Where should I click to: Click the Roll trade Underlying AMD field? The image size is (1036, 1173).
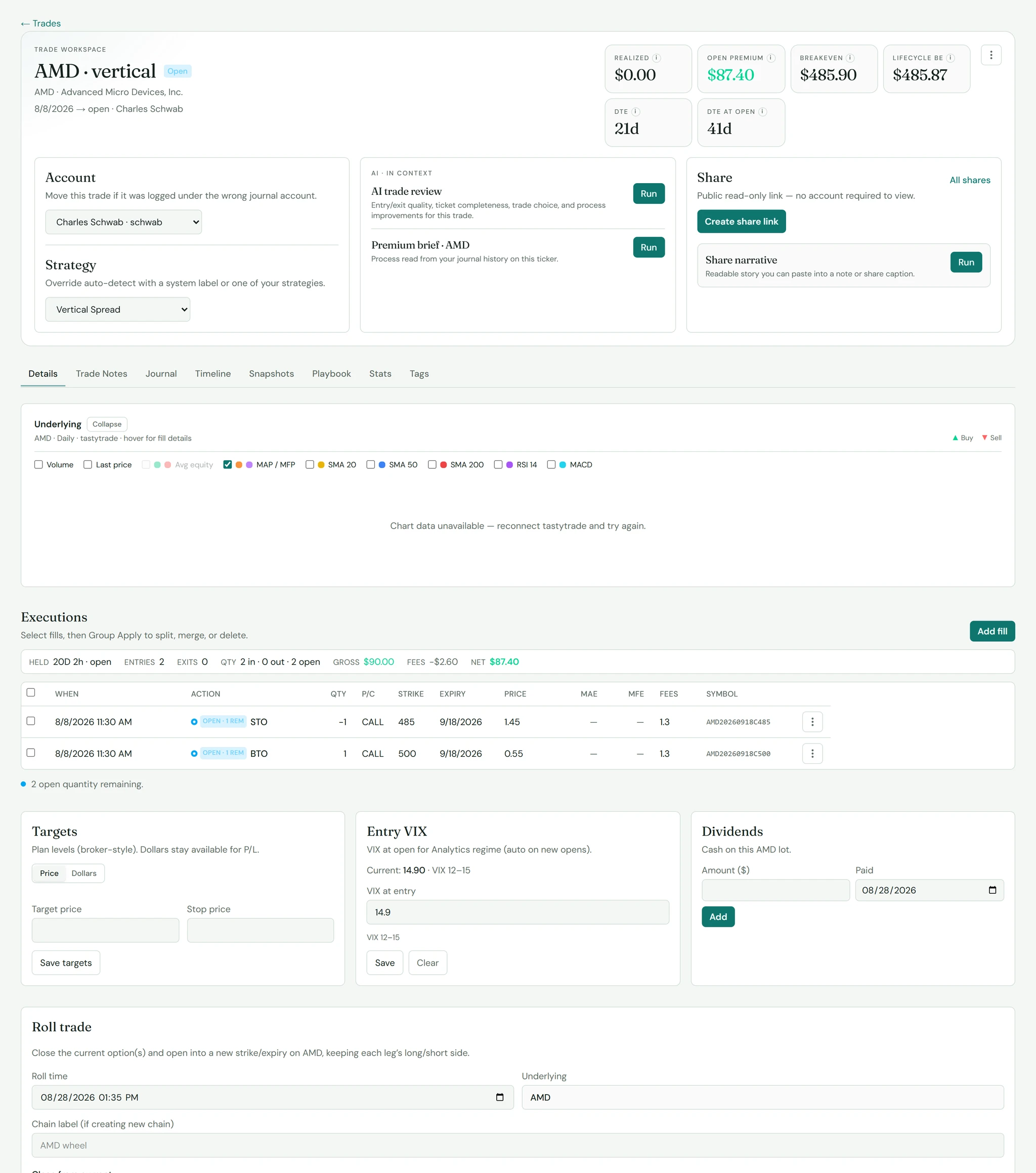tap(762, 1097)
